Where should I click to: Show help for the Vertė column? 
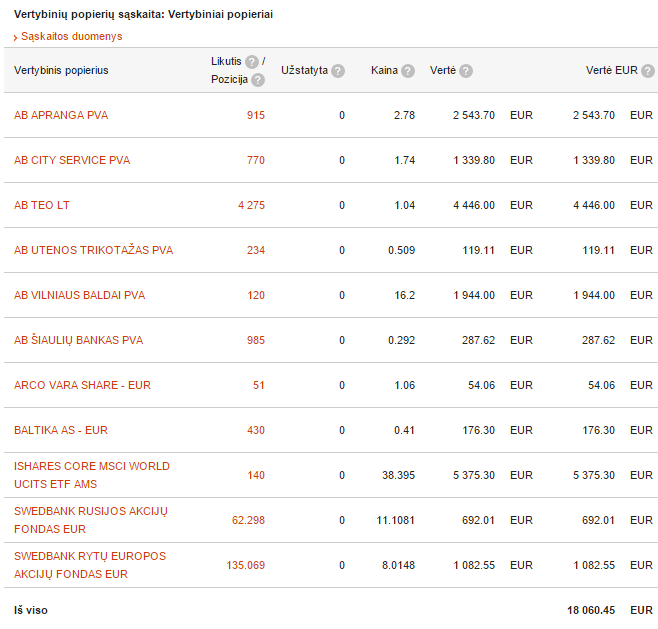465,71
